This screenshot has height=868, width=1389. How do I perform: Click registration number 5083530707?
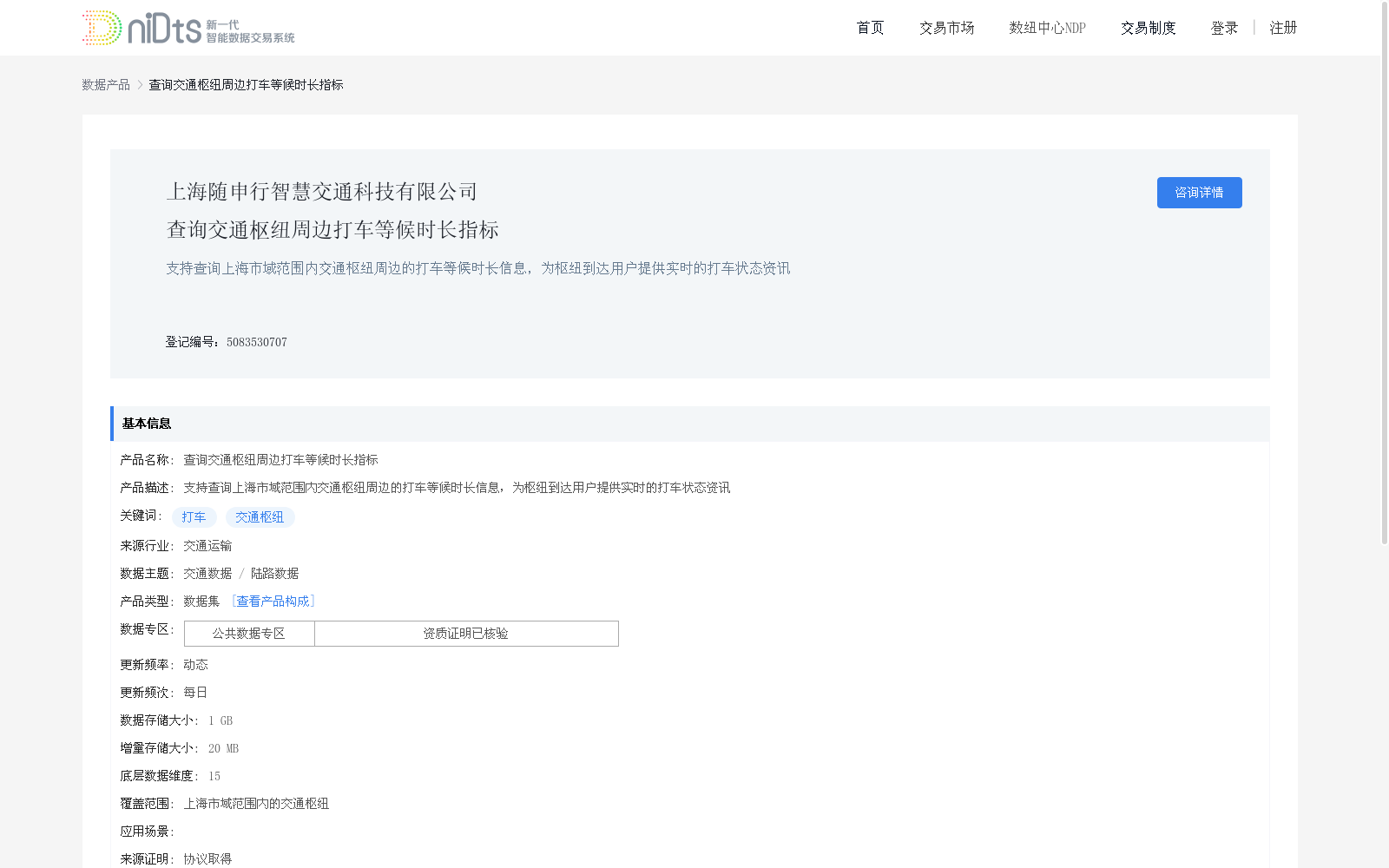(x=257, y=342)
